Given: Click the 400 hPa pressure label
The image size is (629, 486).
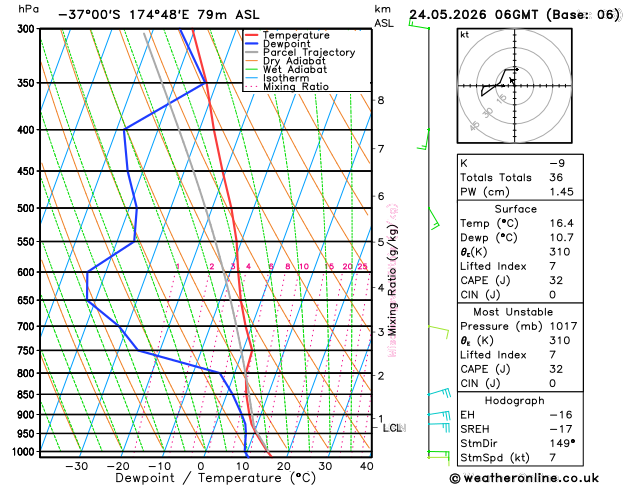Looking at the screenshot, I should (x=28, y=130).
